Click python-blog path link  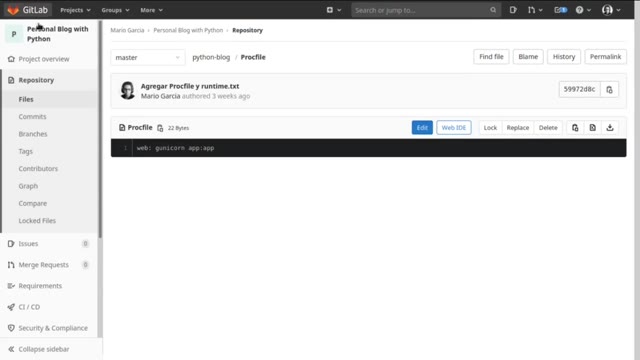pos(211,57)
